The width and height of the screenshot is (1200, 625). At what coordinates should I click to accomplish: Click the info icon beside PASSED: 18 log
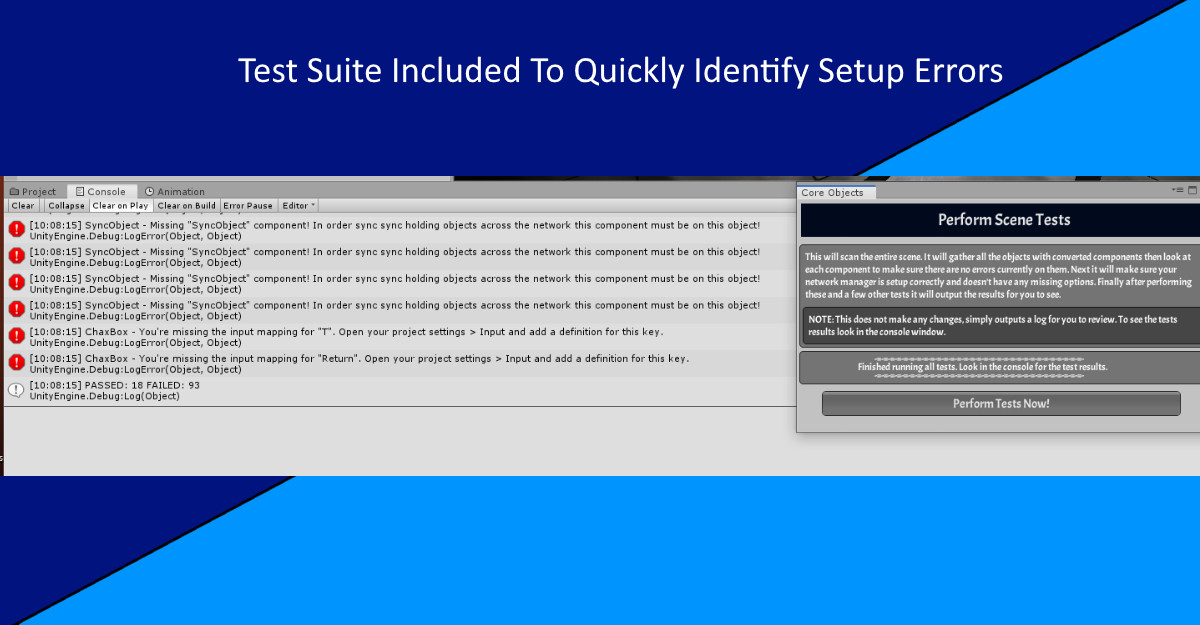[x=16, y=390]
